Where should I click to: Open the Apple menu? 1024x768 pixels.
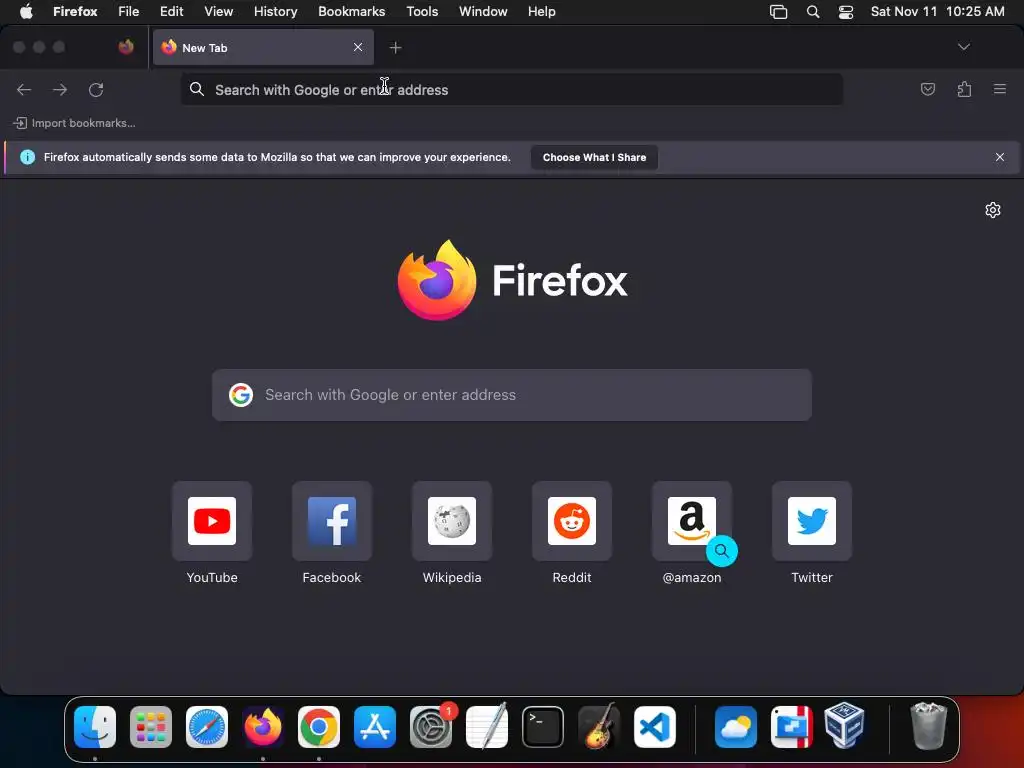(x=26, y=11)
